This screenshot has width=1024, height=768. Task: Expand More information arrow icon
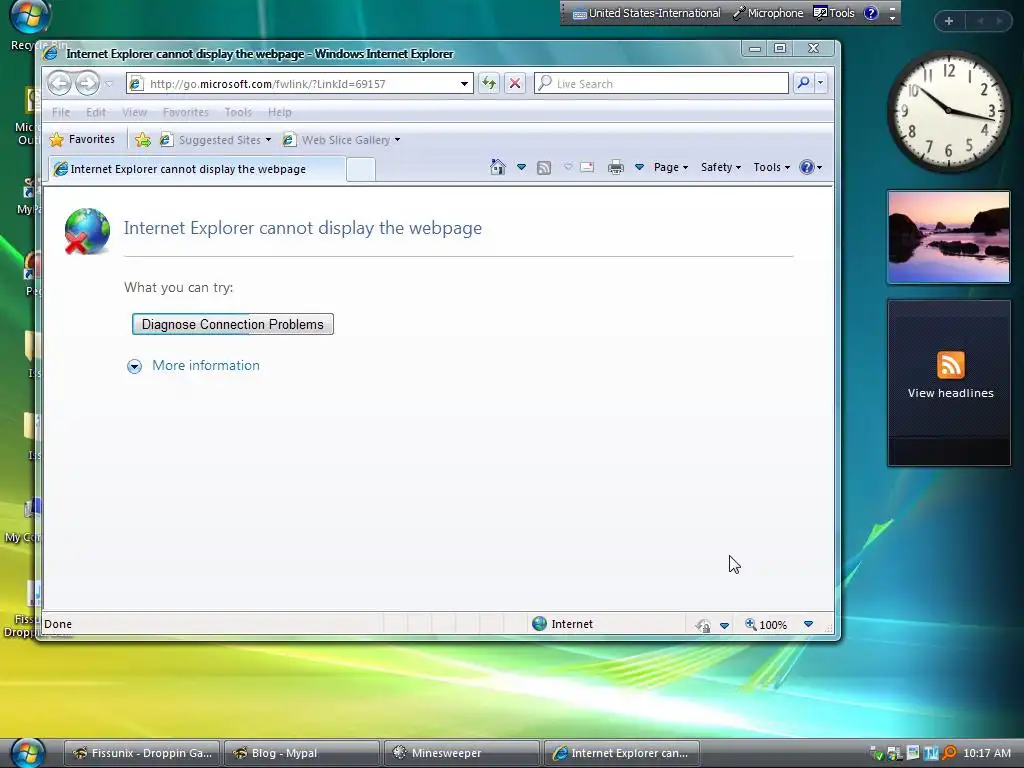click(134, 366)
